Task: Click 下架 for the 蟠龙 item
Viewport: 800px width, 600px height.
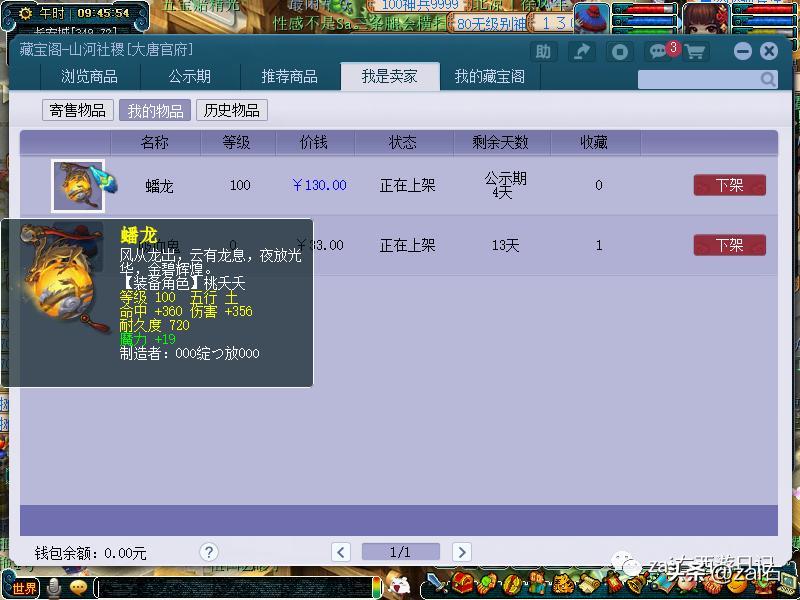Action: (x=729, y=185)
